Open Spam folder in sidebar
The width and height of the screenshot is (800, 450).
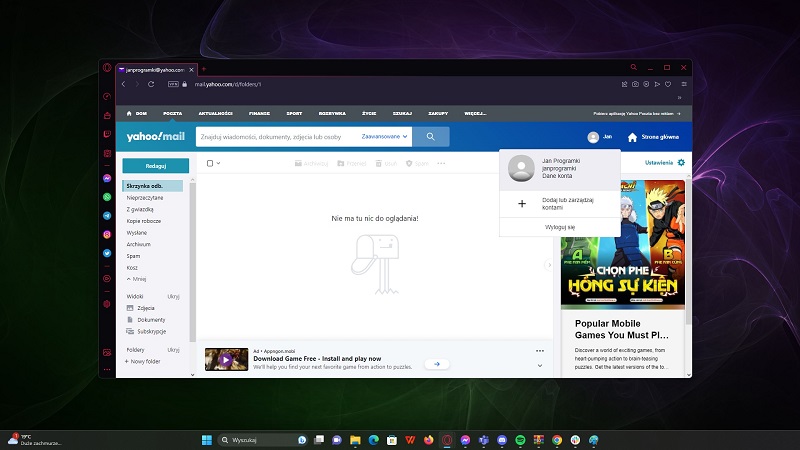133,256
